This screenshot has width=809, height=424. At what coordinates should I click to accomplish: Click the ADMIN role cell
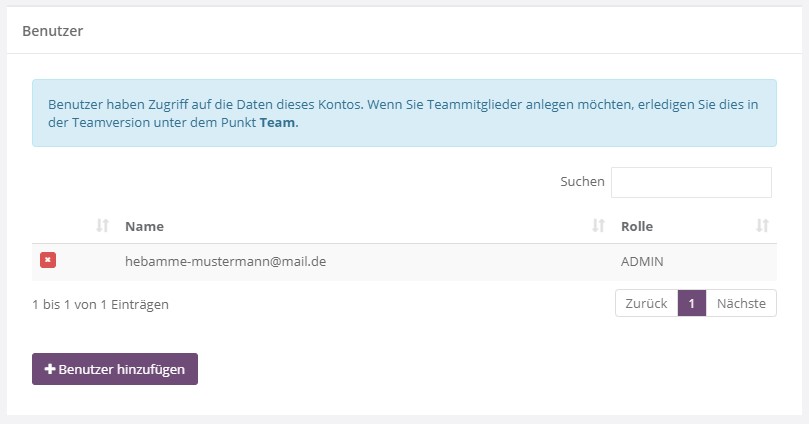(x=642, y=261)
